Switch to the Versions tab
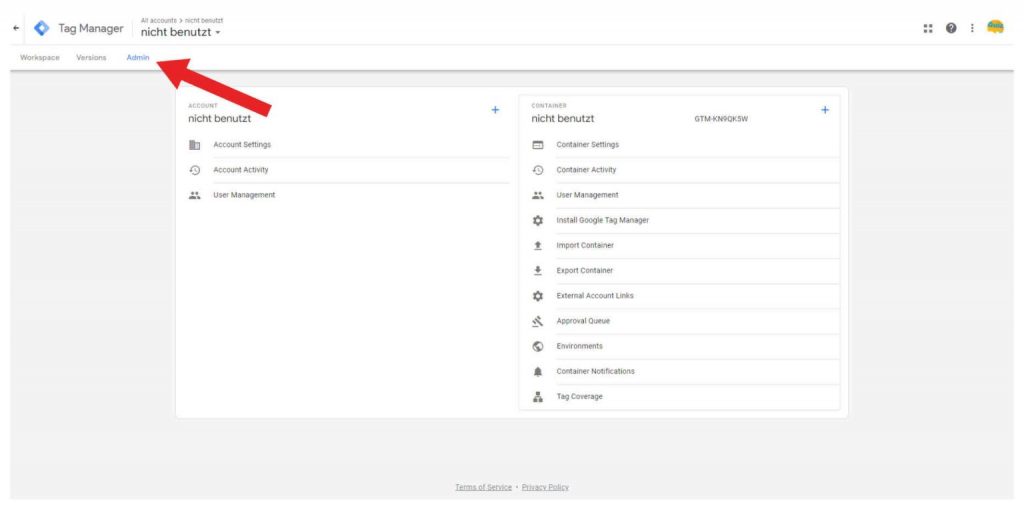Image resolution: width=1024 pixels, height=513 pixels. pos(91,58)
